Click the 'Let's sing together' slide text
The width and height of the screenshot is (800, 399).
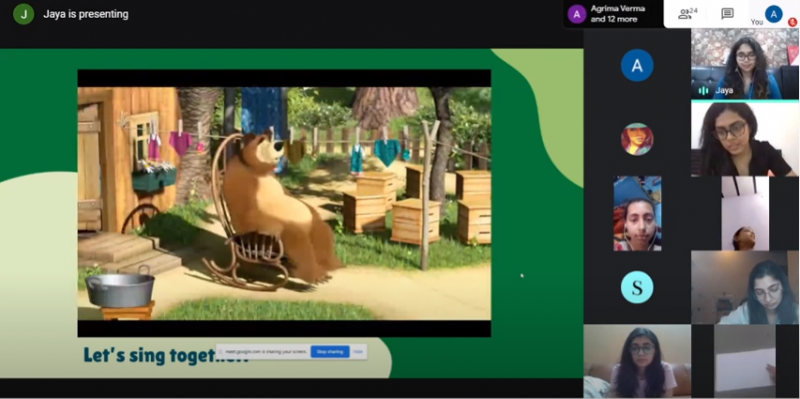[166, 355]
